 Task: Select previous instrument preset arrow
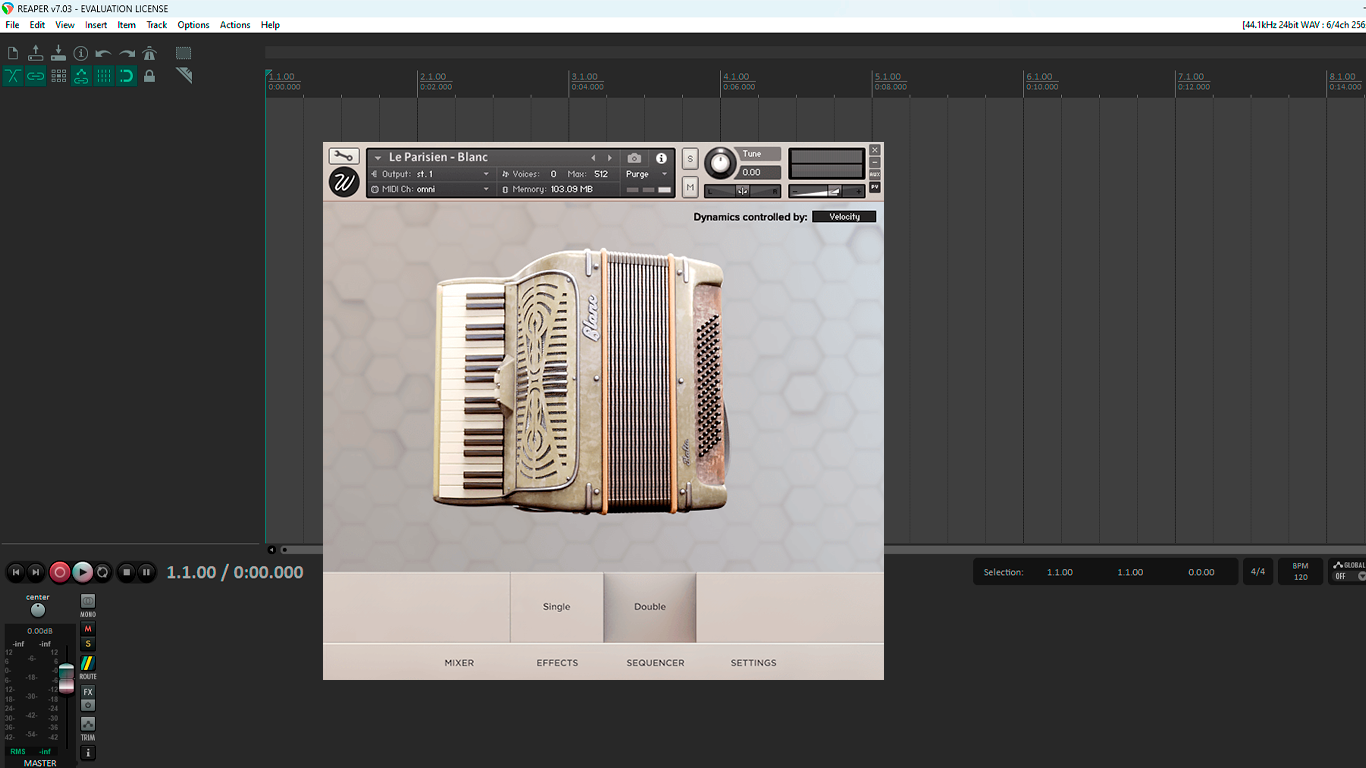coord(593,158)
